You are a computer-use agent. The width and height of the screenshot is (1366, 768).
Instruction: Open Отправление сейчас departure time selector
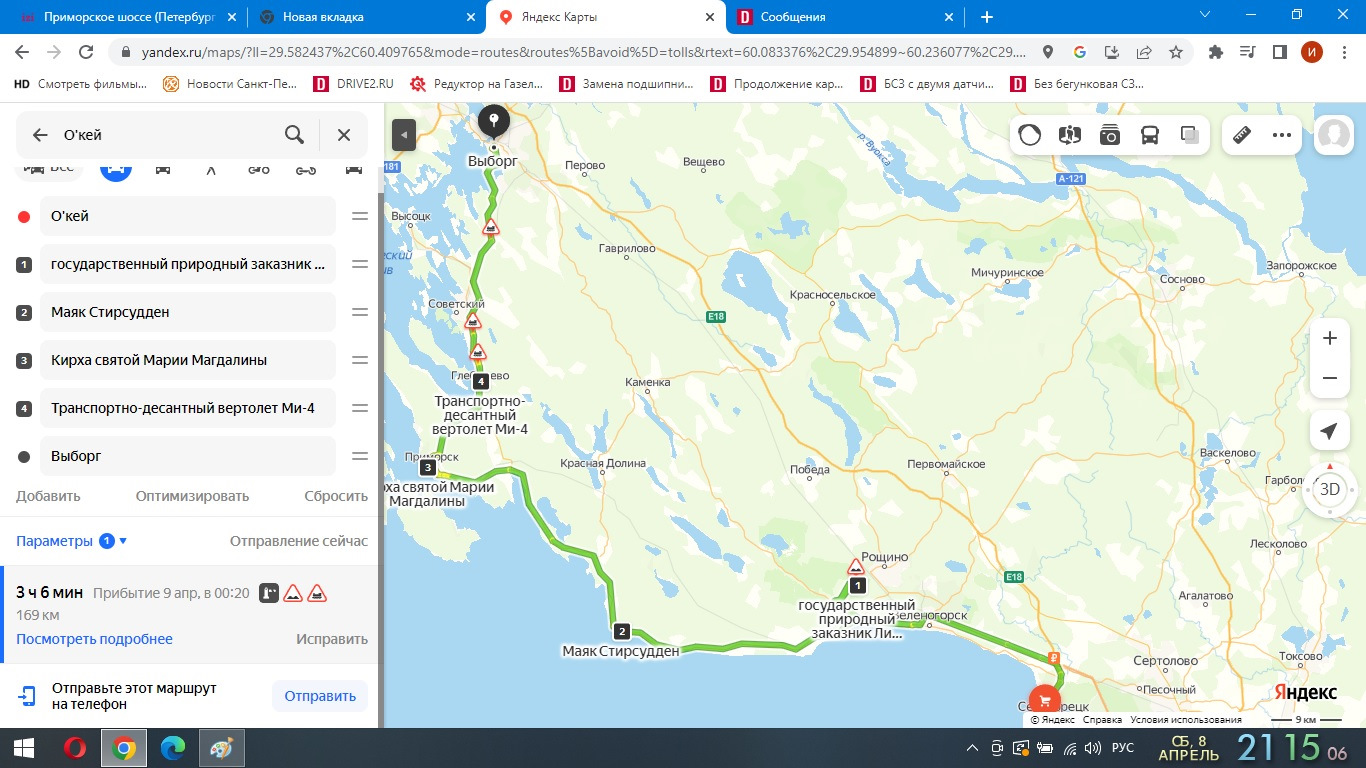299,541
